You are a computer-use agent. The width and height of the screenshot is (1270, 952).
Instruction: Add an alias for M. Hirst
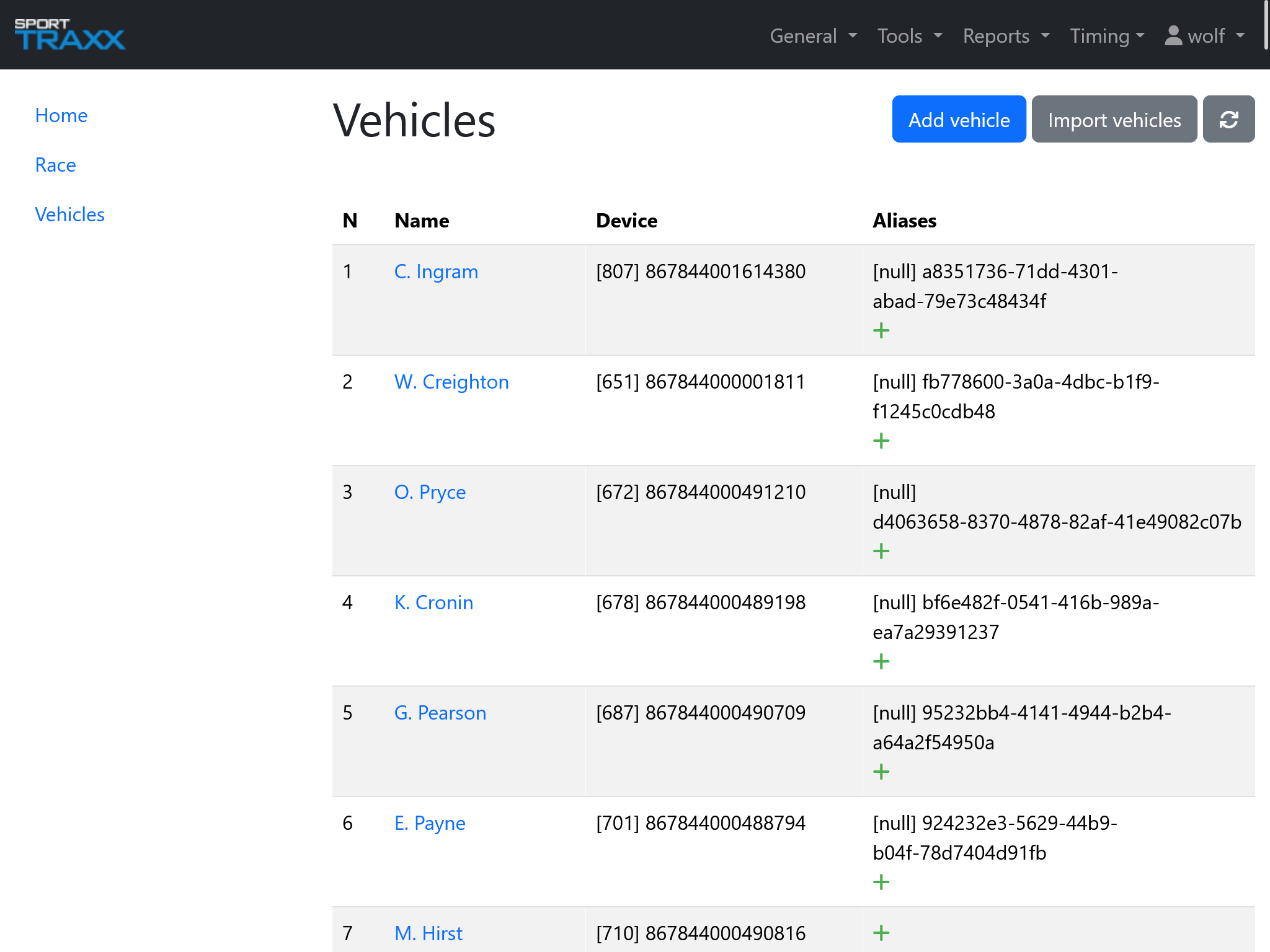(881, 932)
